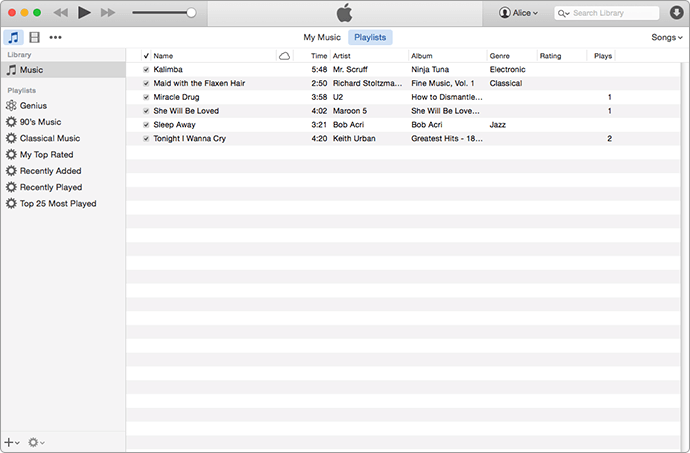Expand the search magnifier options
Image resolution: width=690 pixels, height=453 pixels.
pos(563,13)
